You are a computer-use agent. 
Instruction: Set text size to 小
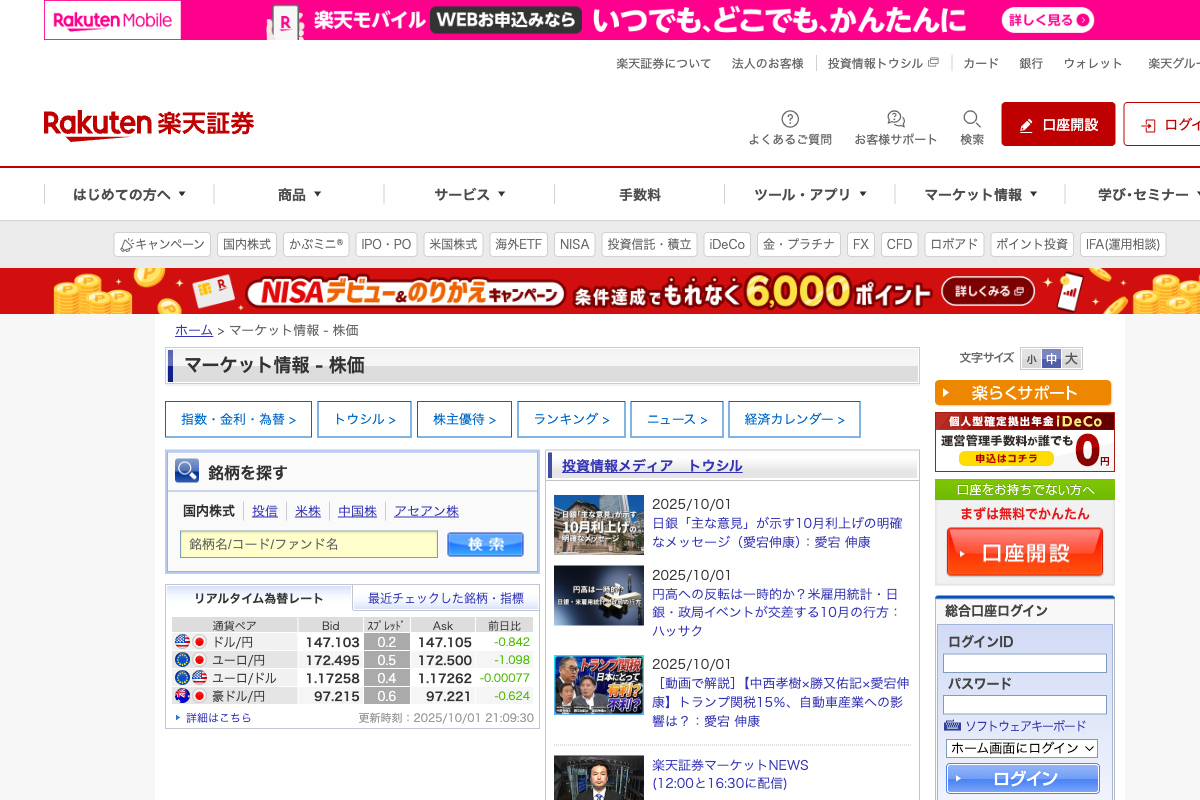click(1031, 359)
